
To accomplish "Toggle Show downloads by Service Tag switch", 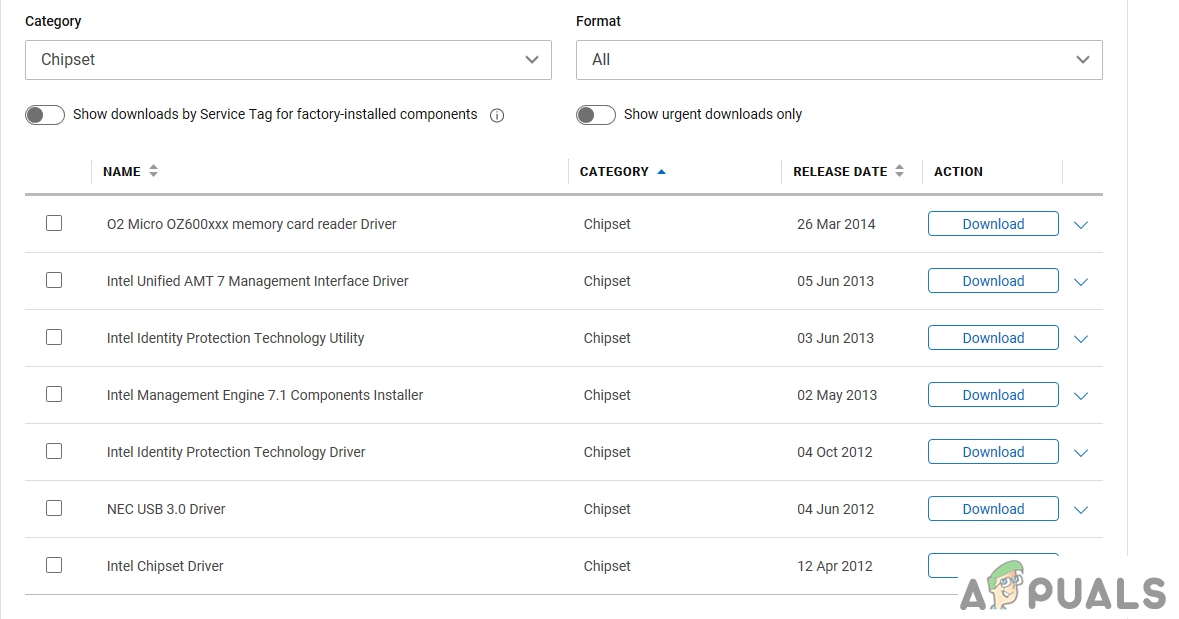I will pos(45,115).
